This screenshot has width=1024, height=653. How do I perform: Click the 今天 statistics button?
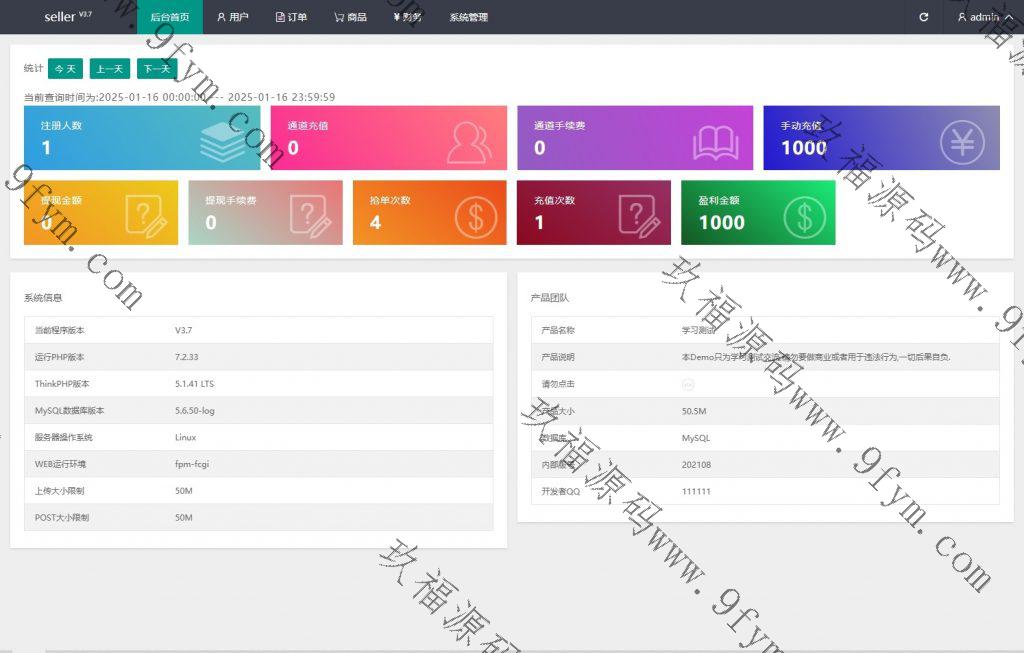point(65,69)
